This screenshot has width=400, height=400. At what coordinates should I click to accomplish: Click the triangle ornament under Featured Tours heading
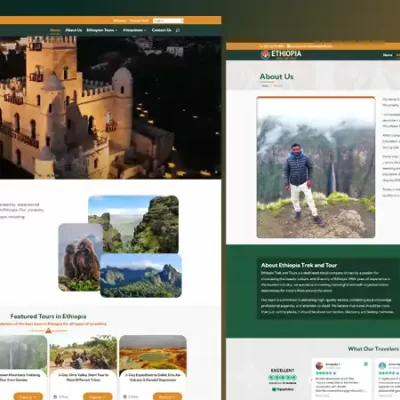point(48,331)
